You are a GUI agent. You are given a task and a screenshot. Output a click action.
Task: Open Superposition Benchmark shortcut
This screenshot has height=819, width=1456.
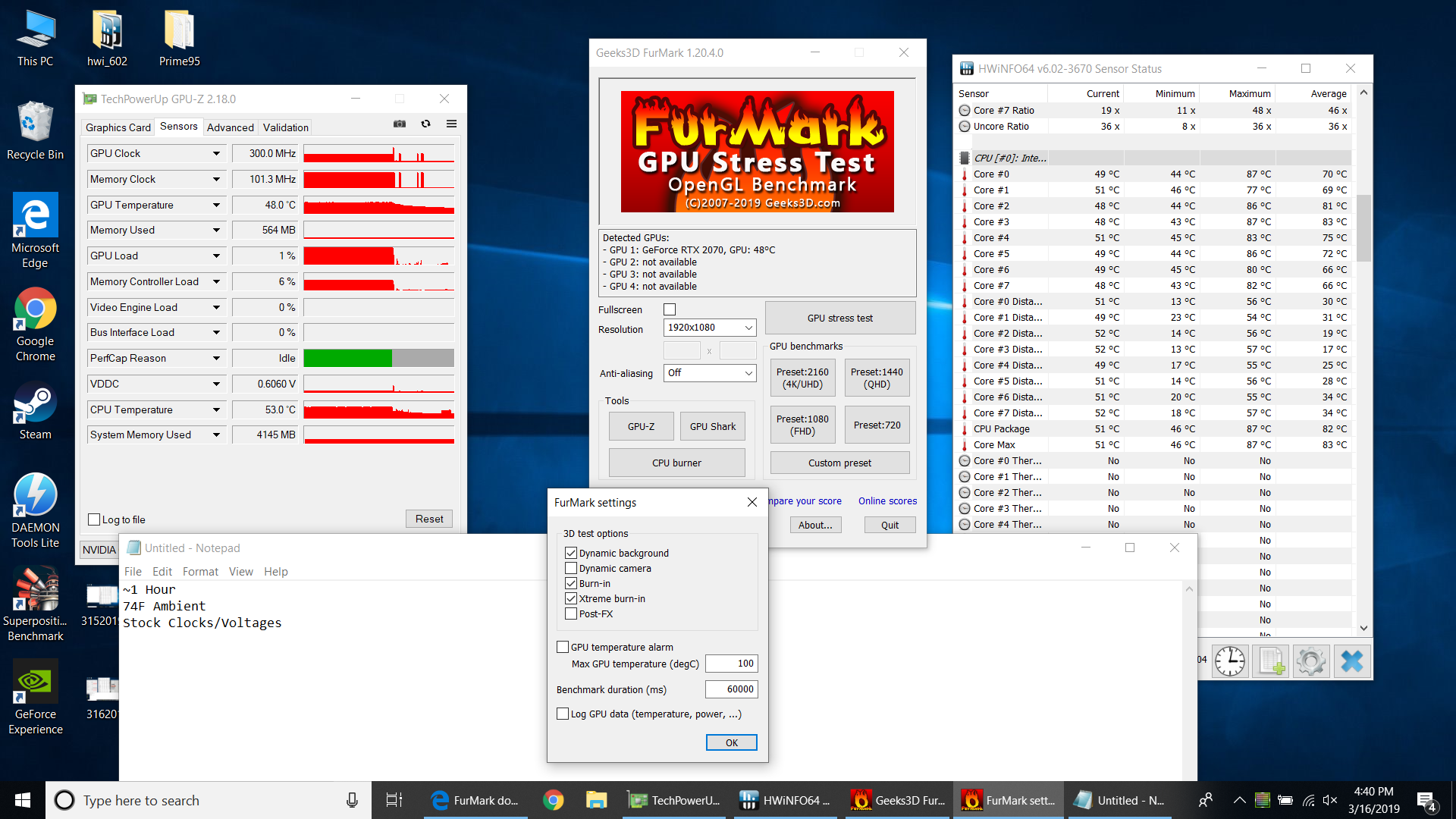pos(35,604)
